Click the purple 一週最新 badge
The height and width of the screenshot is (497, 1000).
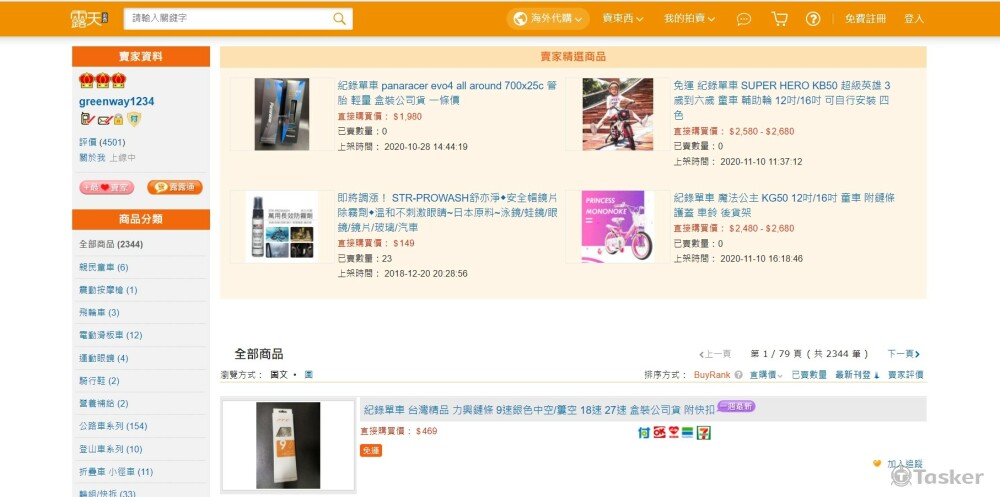(736, 406)
